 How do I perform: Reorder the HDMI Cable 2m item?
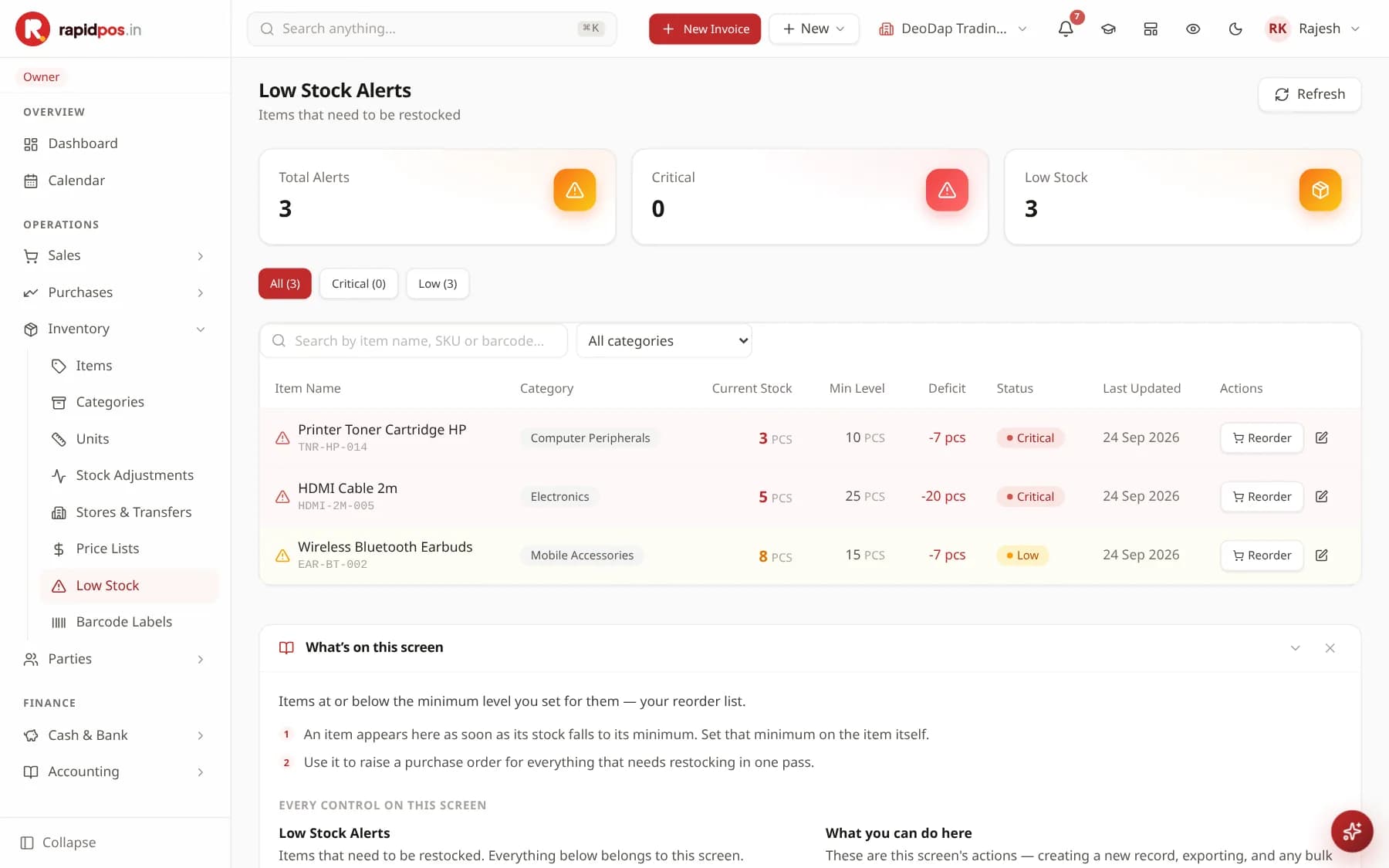(x=1262, y=496)
